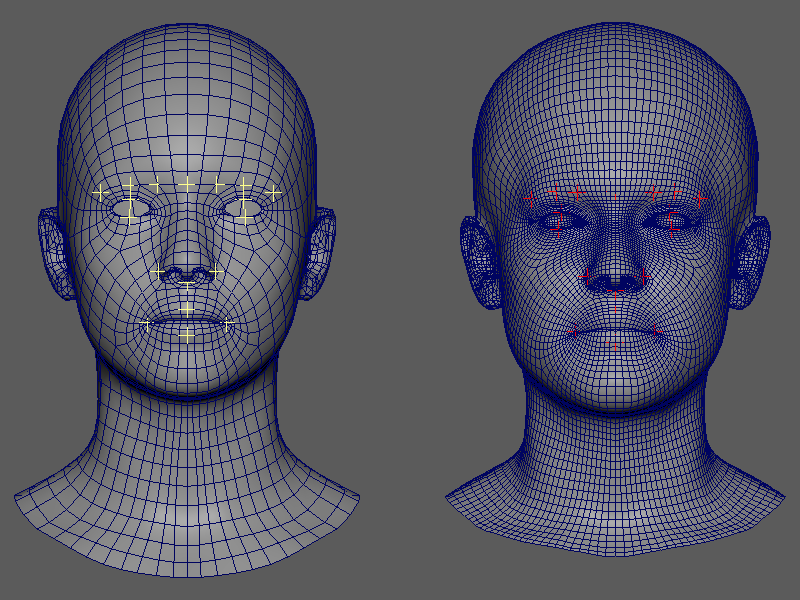Click the left eye opening of the low-poly head
Image resolution: width=800 pixels, height=600 pixels.
click(131, 209)
